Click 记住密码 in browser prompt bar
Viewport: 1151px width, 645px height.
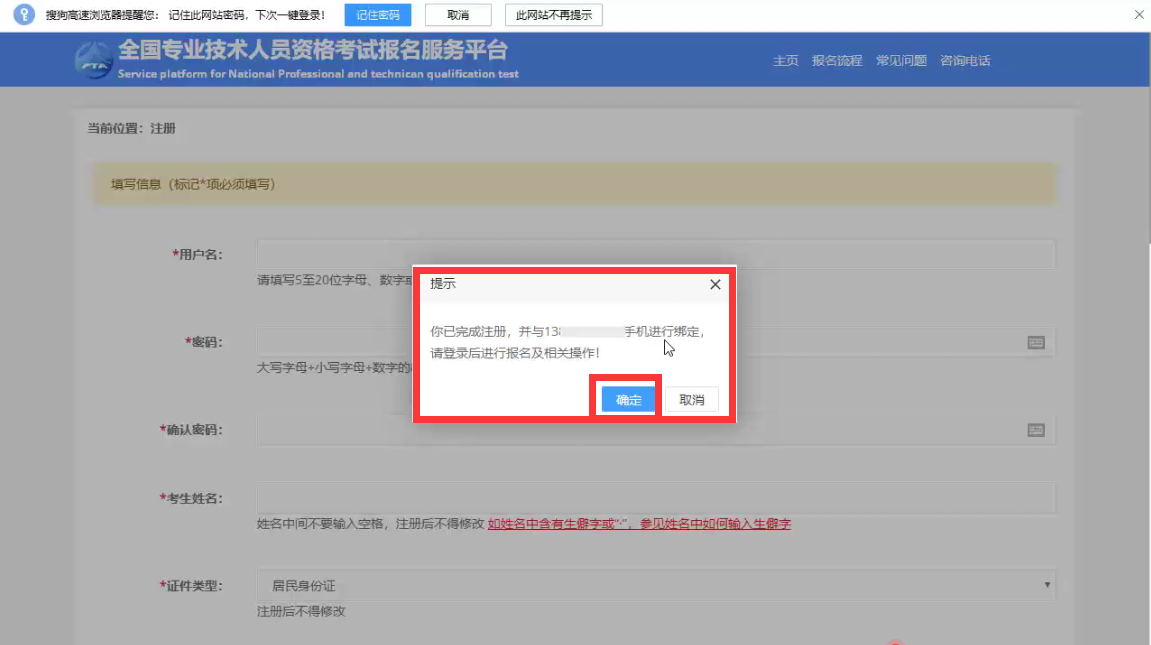tap(378, 15)
